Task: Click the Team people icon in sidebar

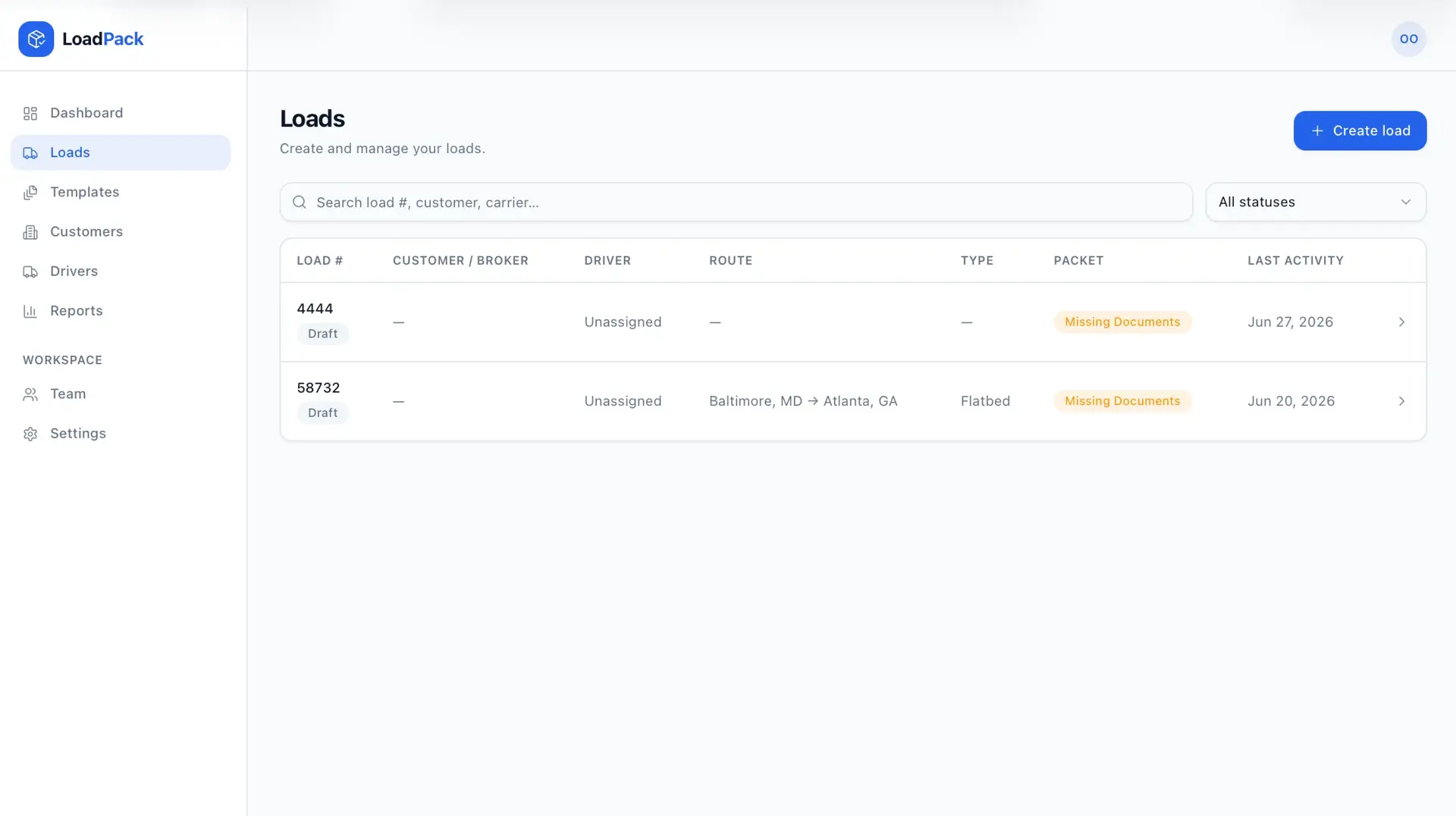Action: click(x=30, y=394)
